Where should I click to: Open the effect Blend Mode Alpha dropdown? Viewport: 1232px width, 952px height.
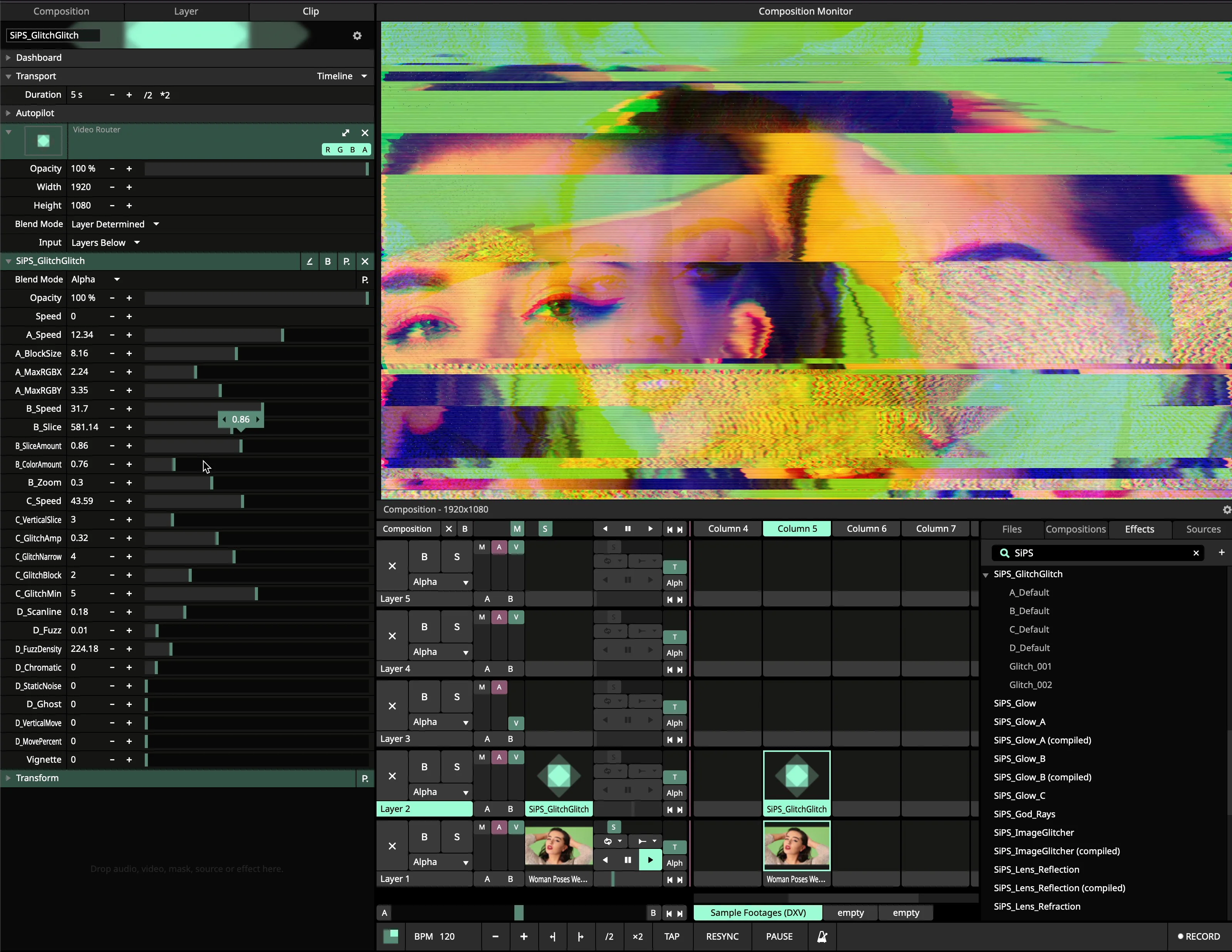click(96, 280)
